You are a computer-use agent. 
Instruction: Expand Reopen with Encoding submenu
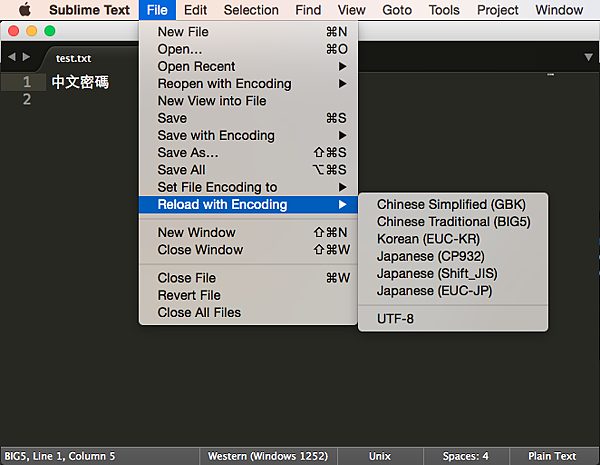click(248, 83)
